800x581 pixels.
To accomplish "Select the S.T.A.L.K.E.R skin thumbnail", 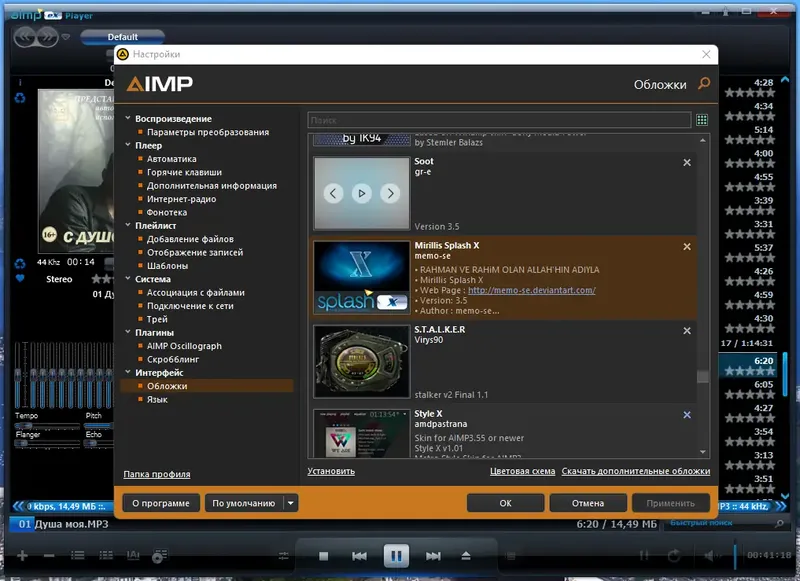I will [362, 362].
